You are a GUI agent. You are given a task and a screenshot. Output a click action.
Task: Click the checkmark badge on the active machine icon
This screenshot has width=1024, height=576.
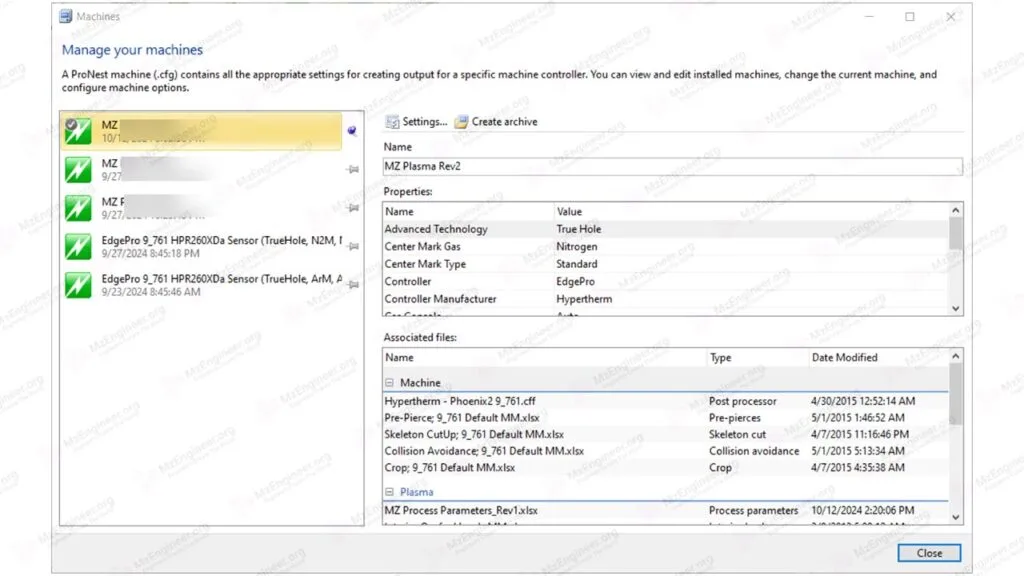(72, 124)
